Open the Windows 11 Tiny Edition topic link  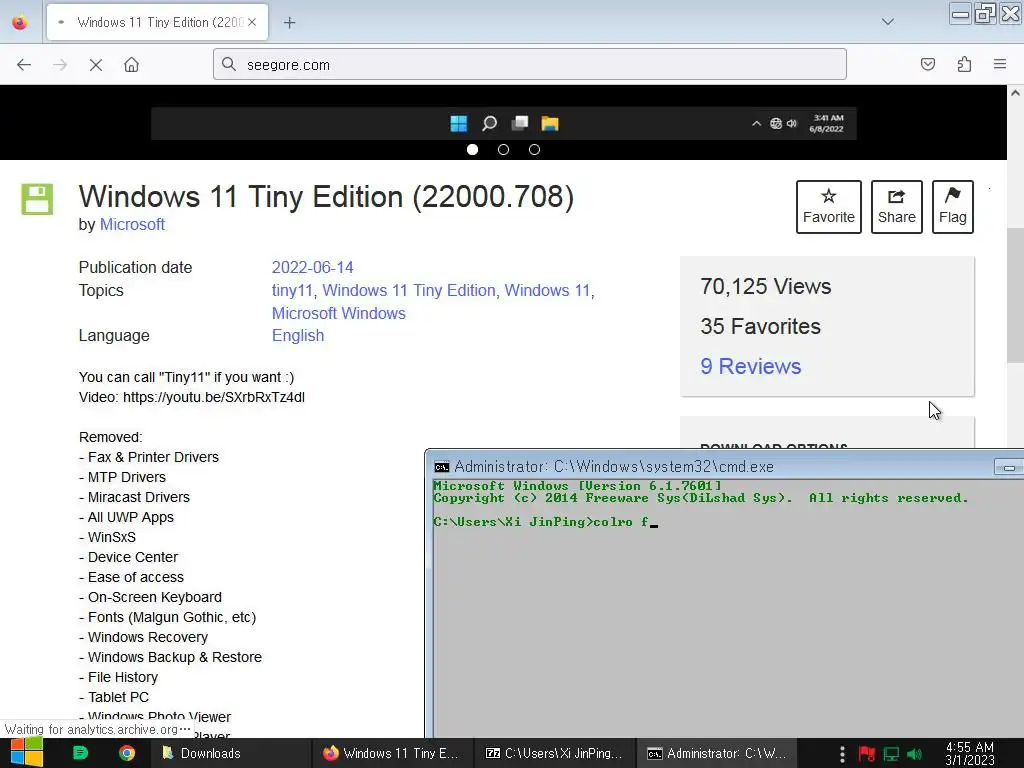(409, 291)
